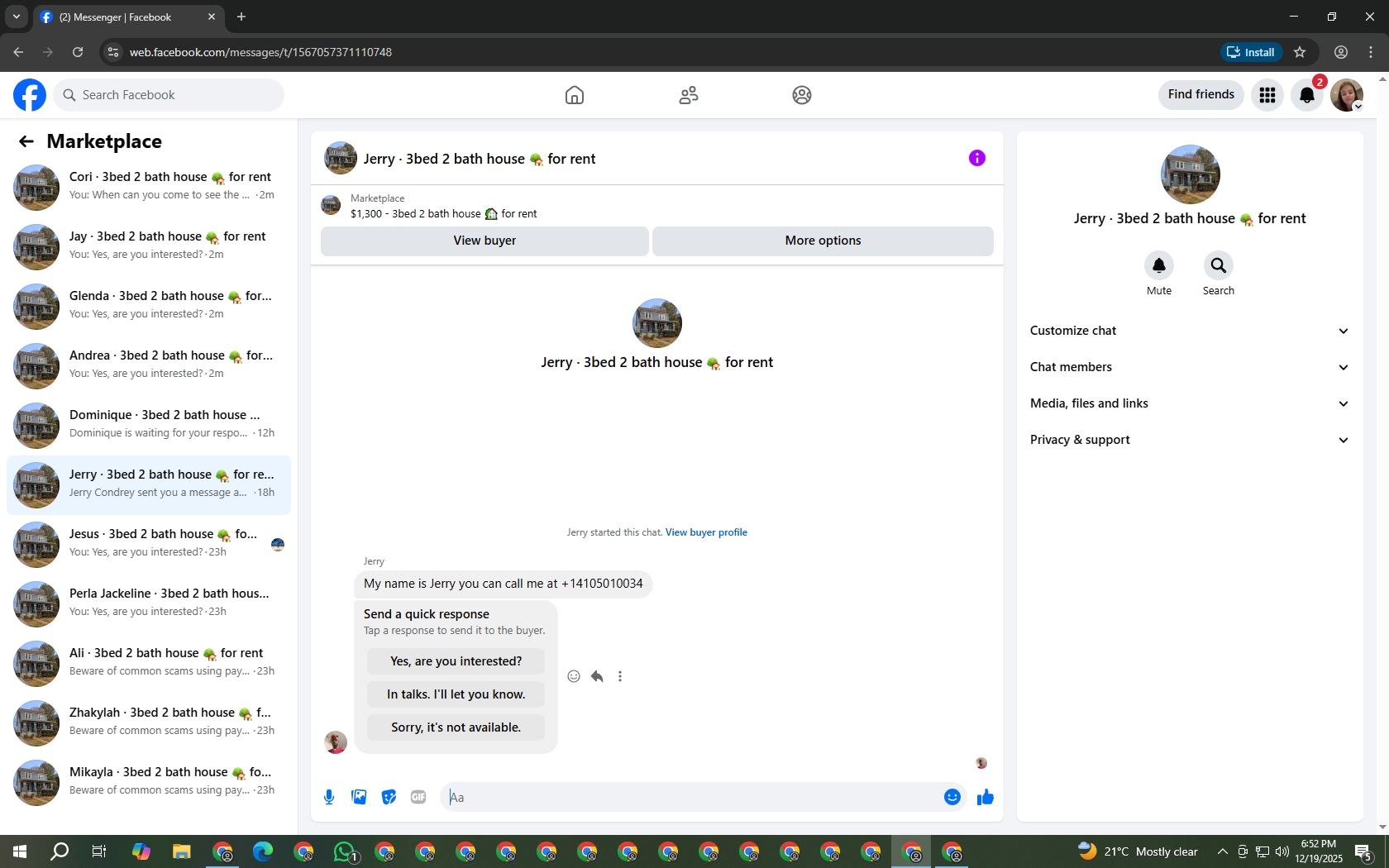Send a thumbs-up like
This screenshot has width=1389, height=868.
point(986,797)
